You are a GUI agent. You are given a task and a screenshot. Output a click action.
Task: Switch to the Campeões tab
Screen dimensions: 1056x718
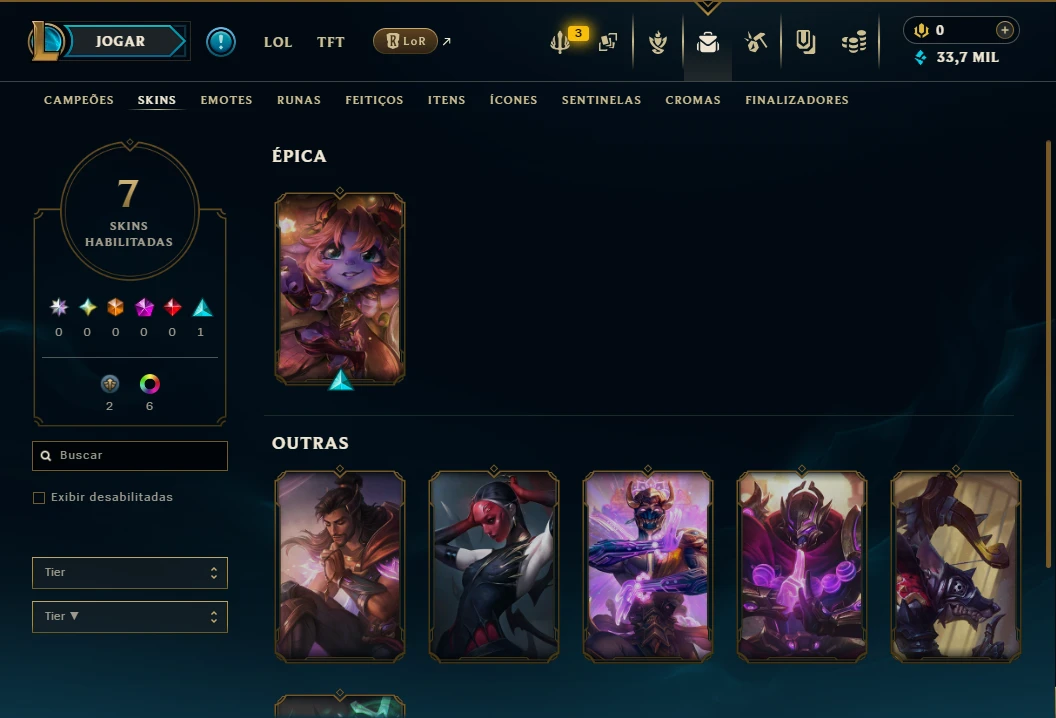[x=79, y=100]
